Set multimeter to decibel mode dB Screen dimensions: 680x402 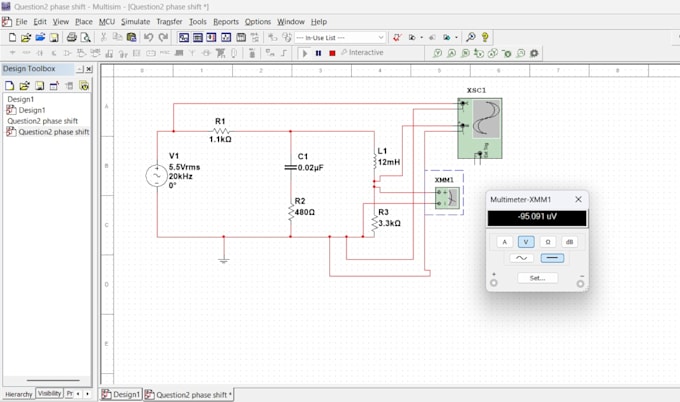(x=569, y=242)
